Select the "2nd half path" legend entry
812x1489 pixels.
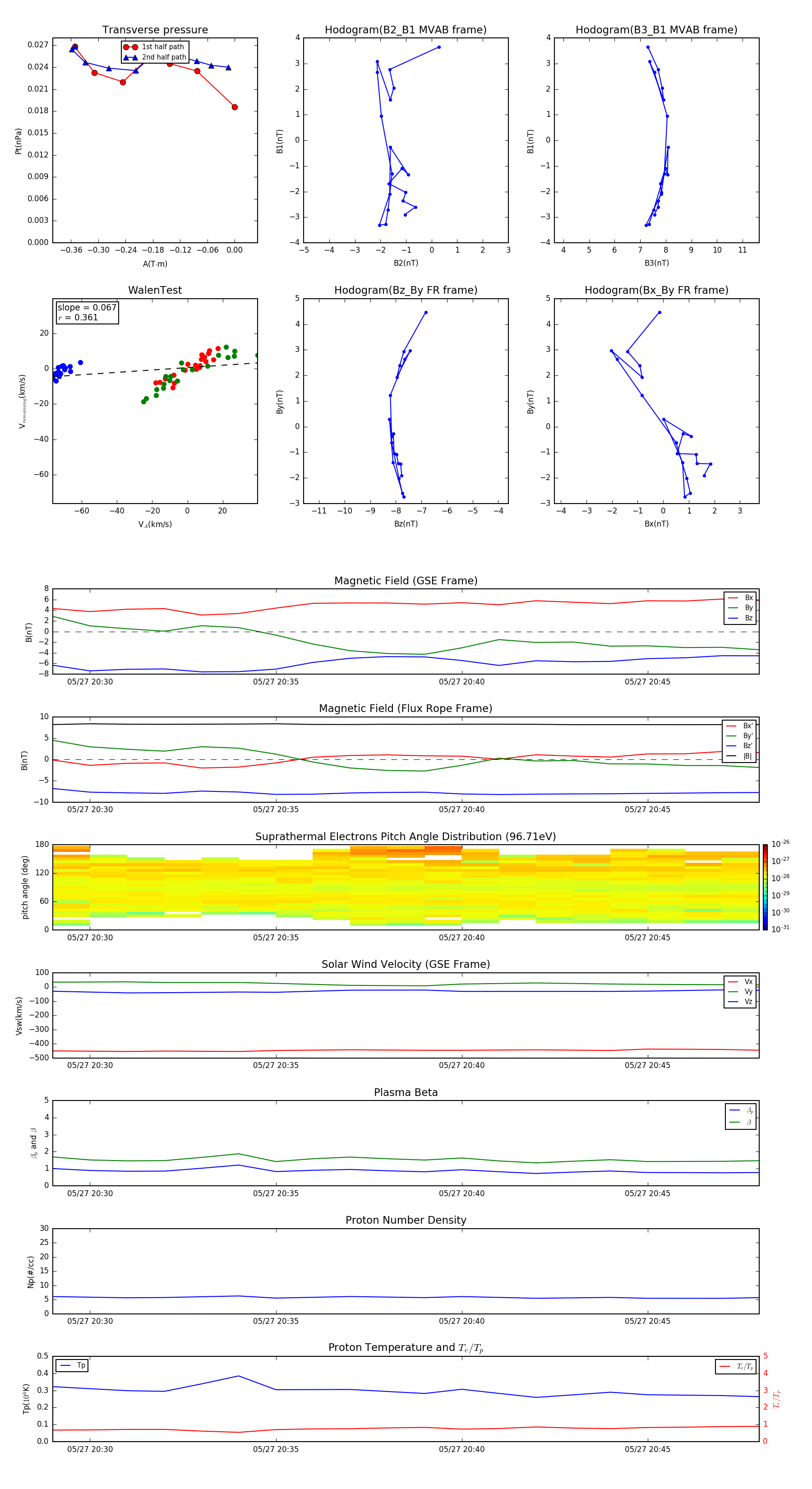click(x=155, y=57)
